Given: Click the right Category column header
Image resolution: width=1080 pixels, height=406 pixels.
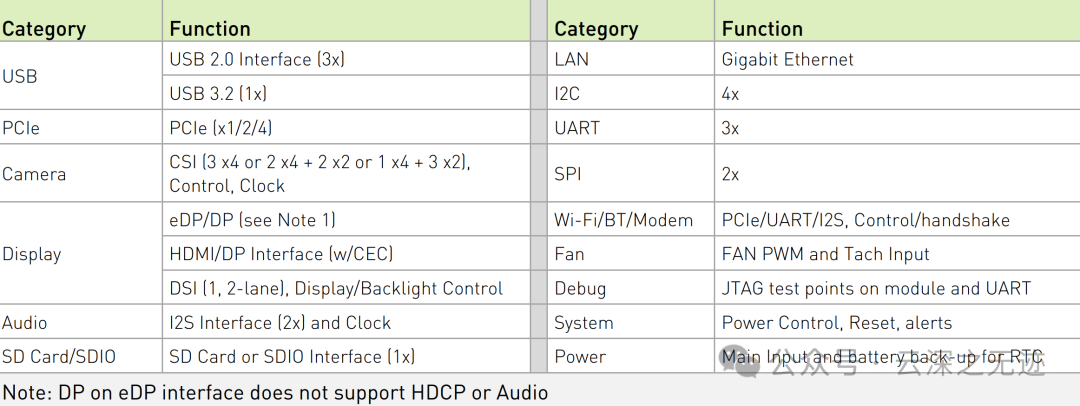Looking at the screenshot, I should click(x=596, y=29).
